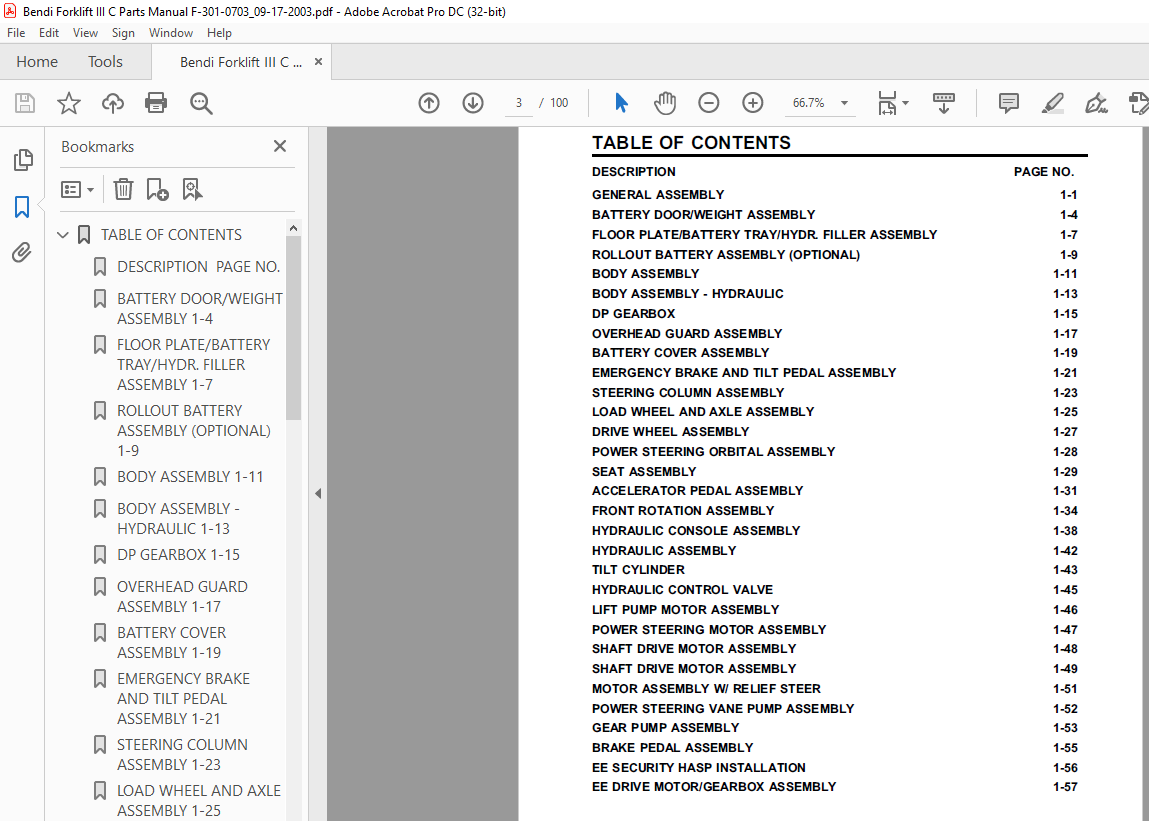
Task: Open the Help menu
Action: [219, 33]
